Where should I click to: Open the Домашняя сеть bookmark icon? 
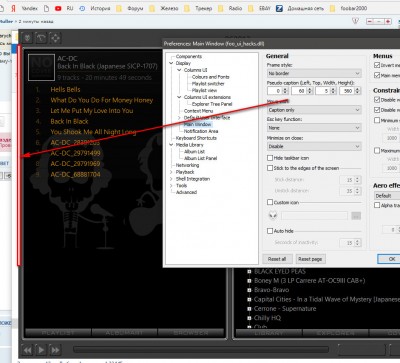tap(279, 8)
